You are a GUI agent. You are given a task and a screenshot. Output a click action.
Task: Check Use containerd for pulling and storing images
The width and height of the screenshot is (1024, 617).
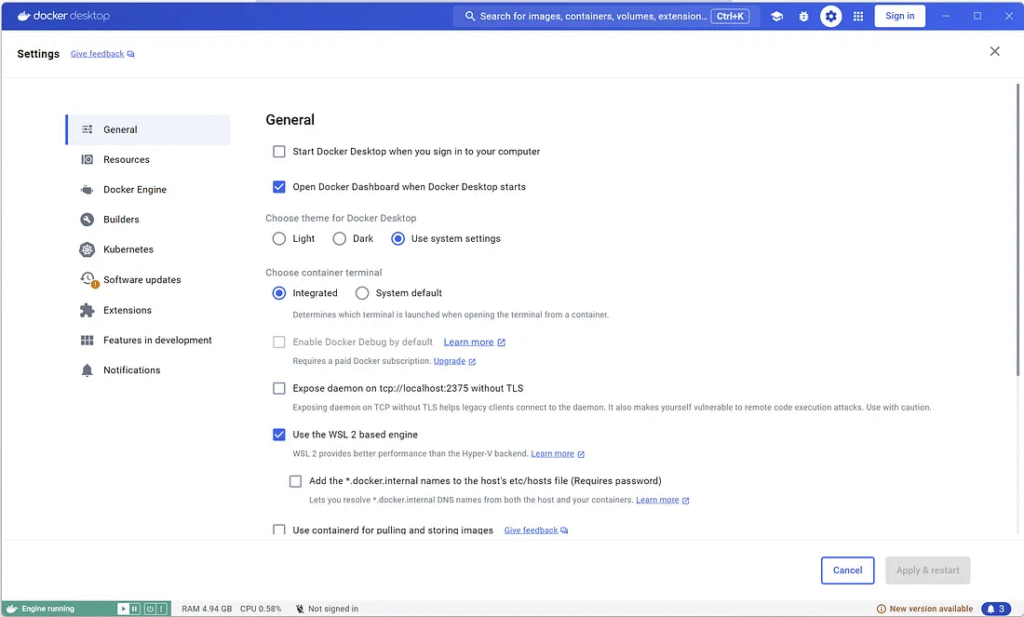point(279,530)
